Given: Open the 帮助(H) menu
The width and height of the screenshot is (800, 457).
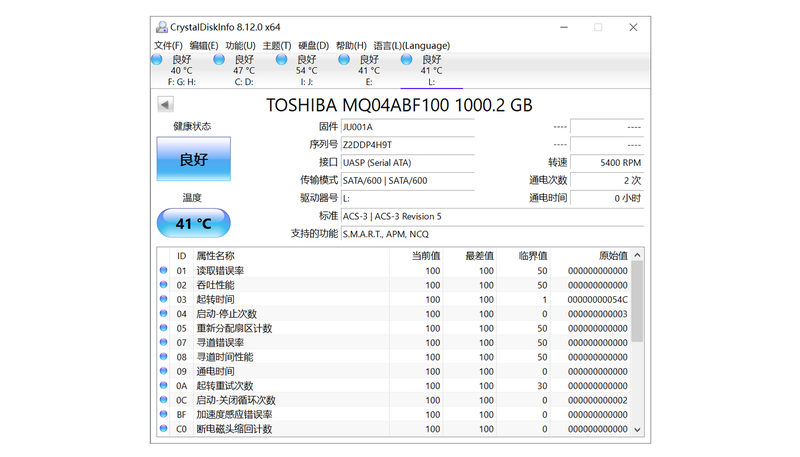Looking at the screenshot, I should click(x=351, y=45).
